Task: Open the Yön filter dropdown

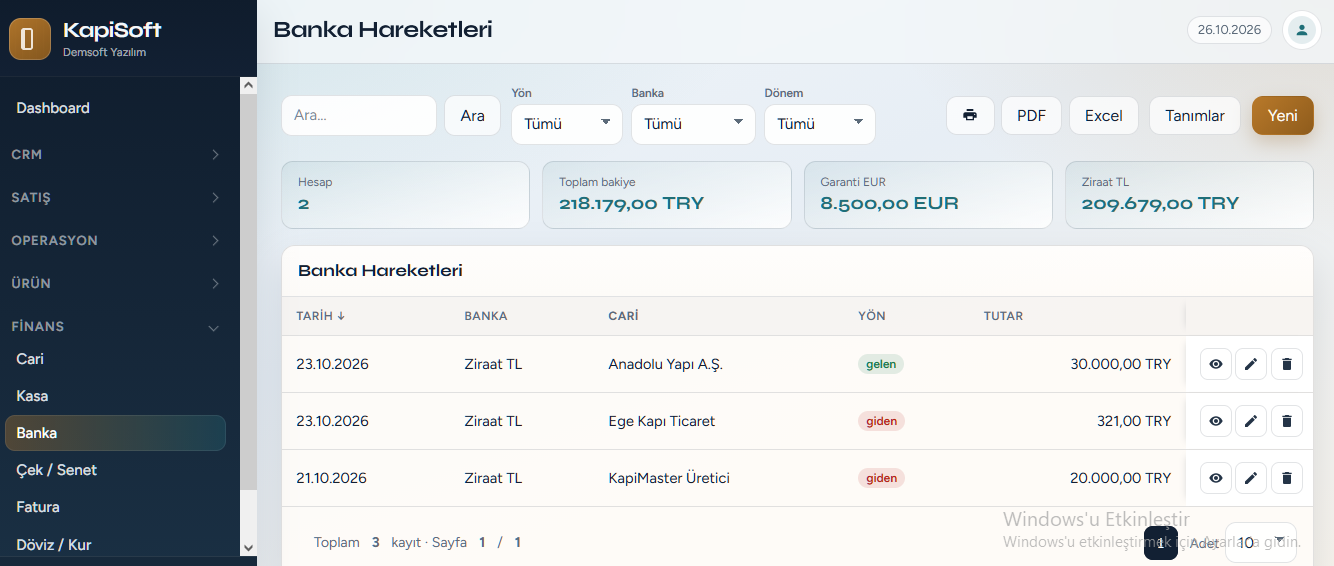Action: point(567,124)
